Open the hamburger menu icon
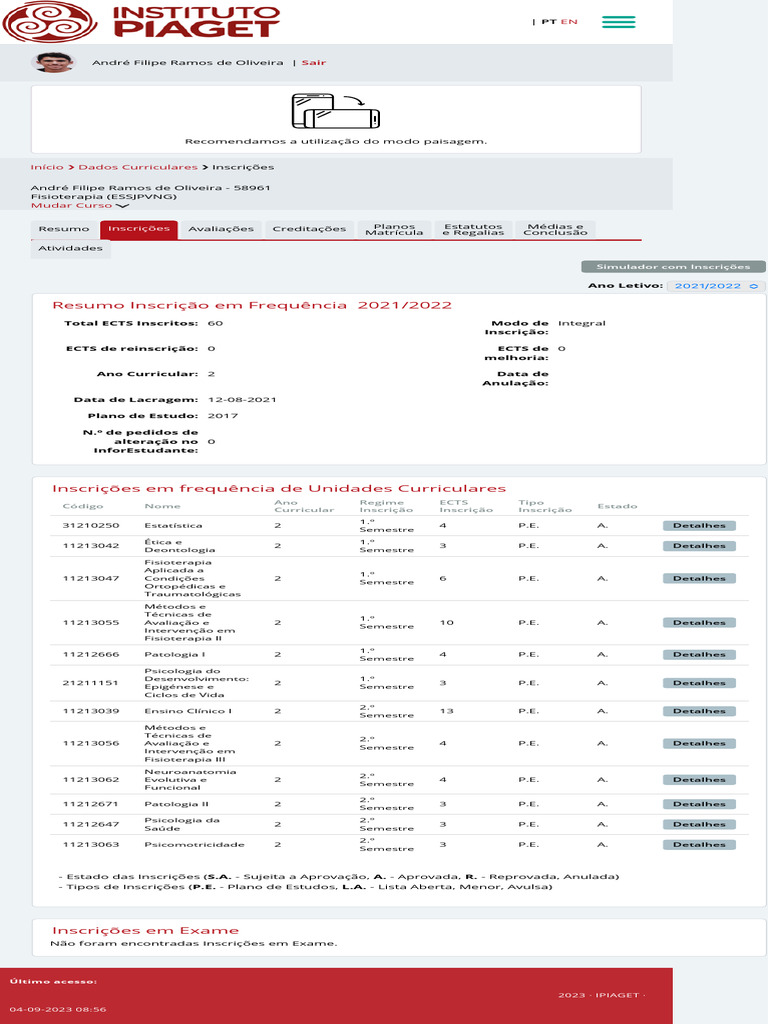Viewport: 768px width, 1024px height. (x=618, y=22)
